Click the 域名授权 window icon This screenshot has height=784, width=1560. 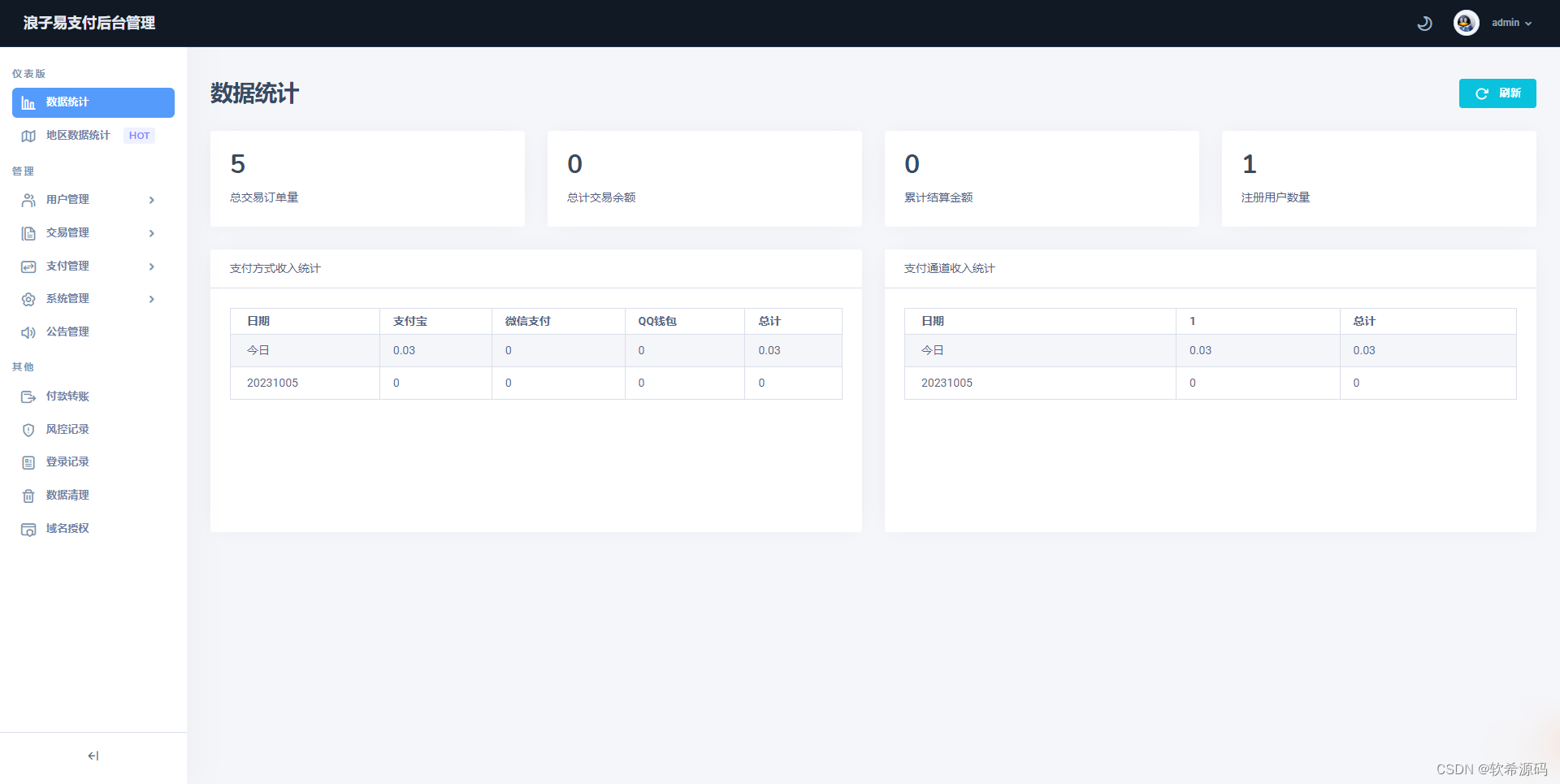(x=28, y=529)
